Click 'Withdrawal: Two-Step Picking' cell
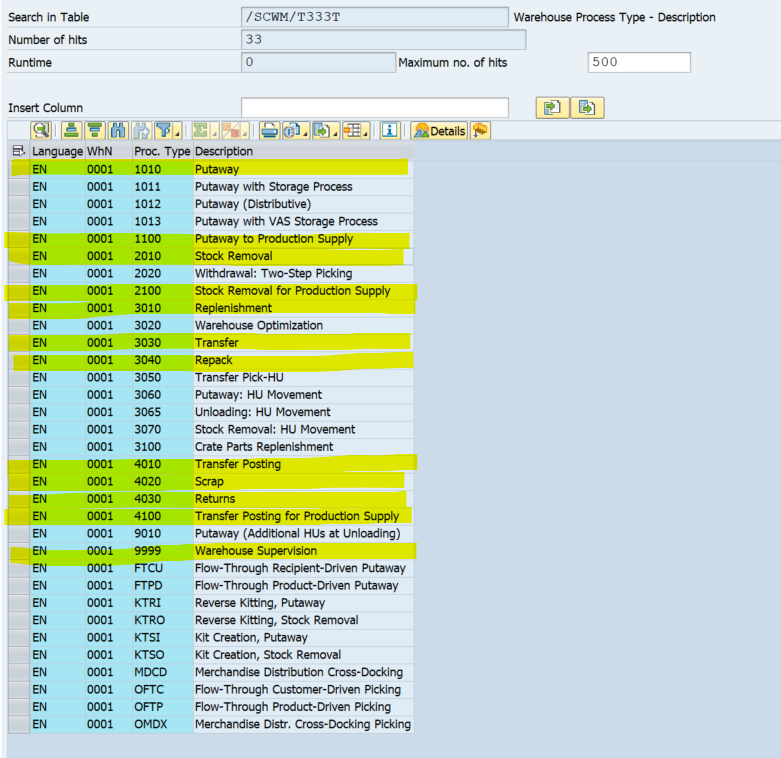This screenshot has height=758, width=781. pos(303,273)
